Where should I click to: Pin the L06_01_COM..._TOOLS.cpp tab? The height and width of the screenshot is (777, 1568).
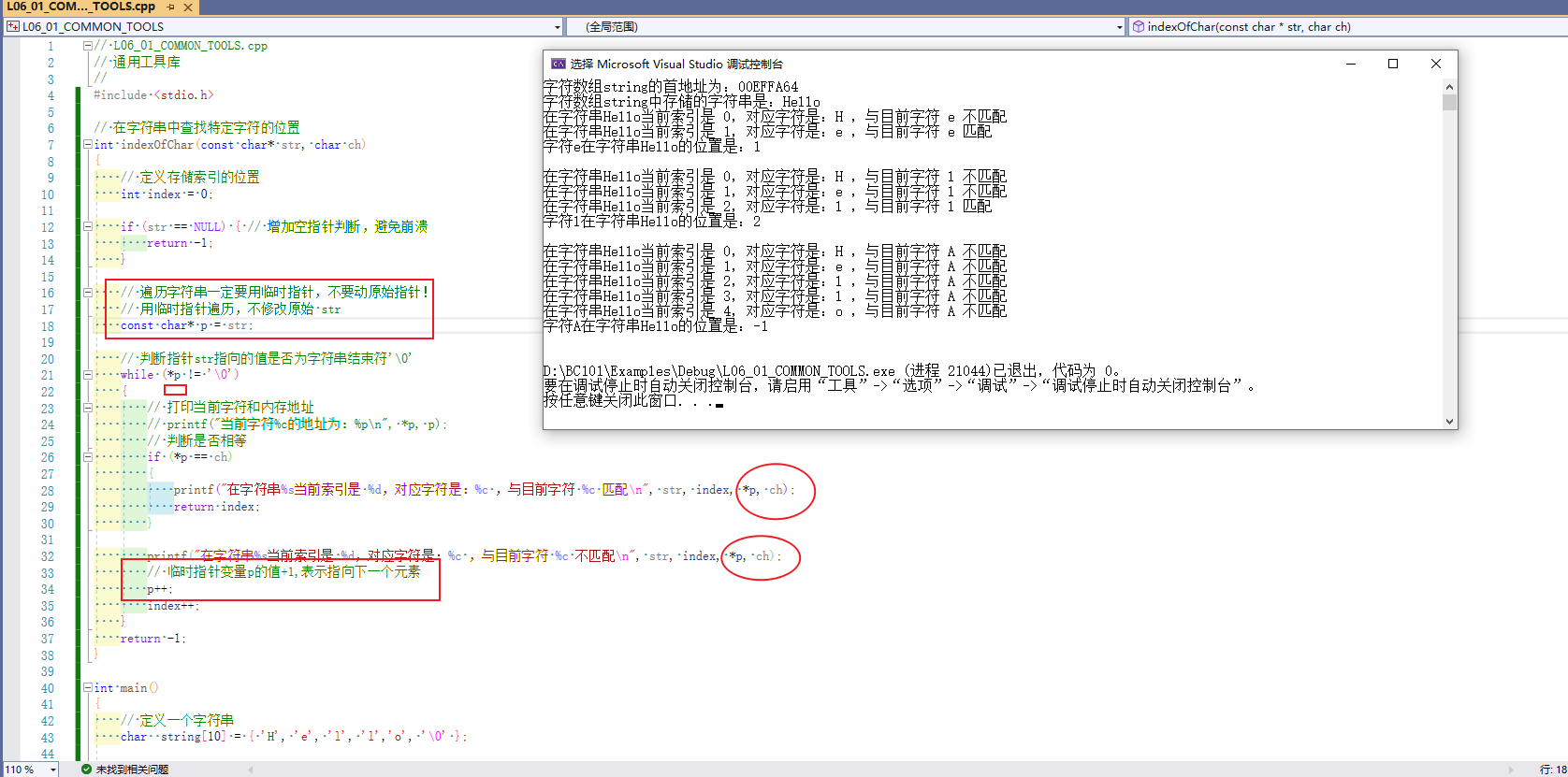pos(170,7)
